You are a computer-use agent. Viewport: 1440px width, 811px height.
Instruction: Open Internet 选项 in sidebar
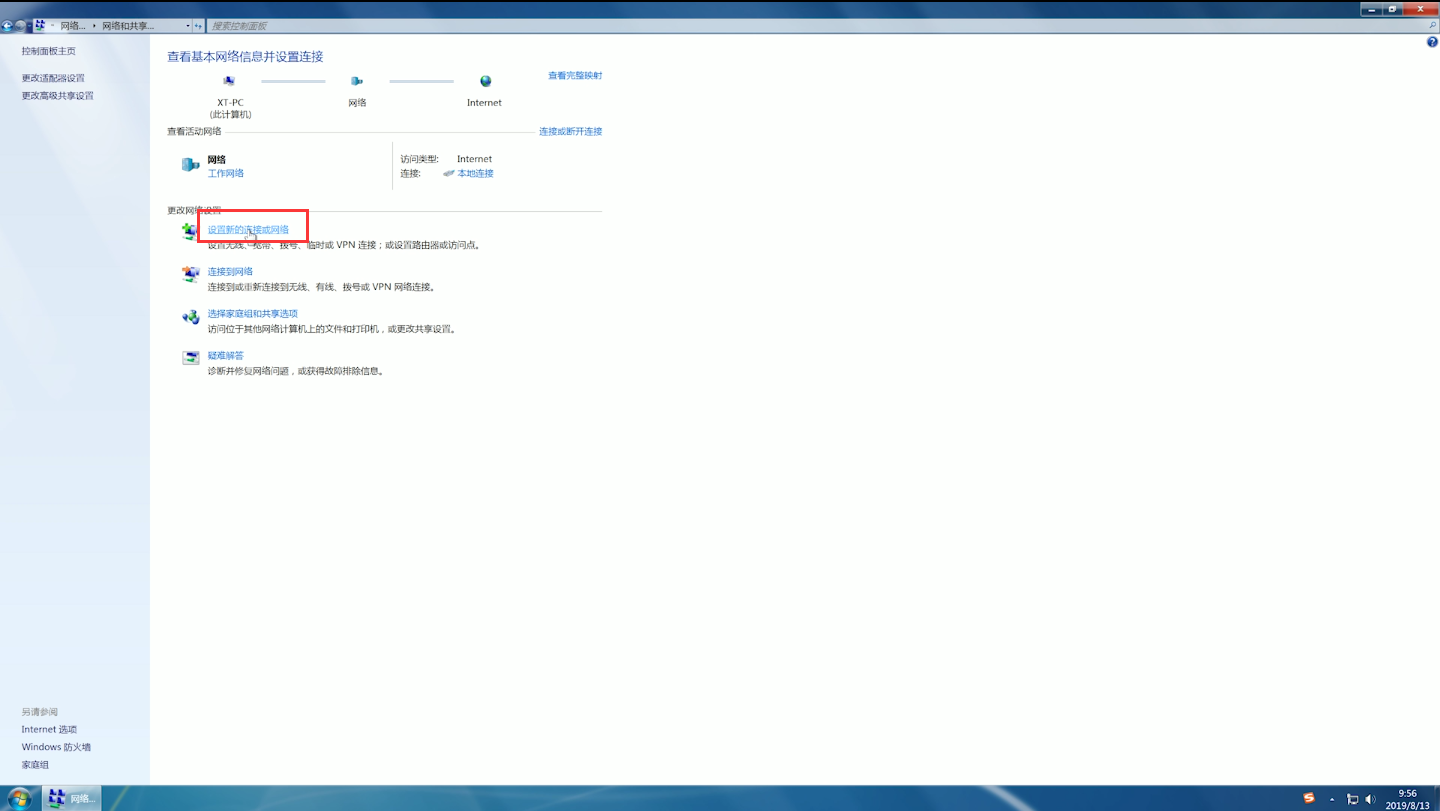[49, 730]
